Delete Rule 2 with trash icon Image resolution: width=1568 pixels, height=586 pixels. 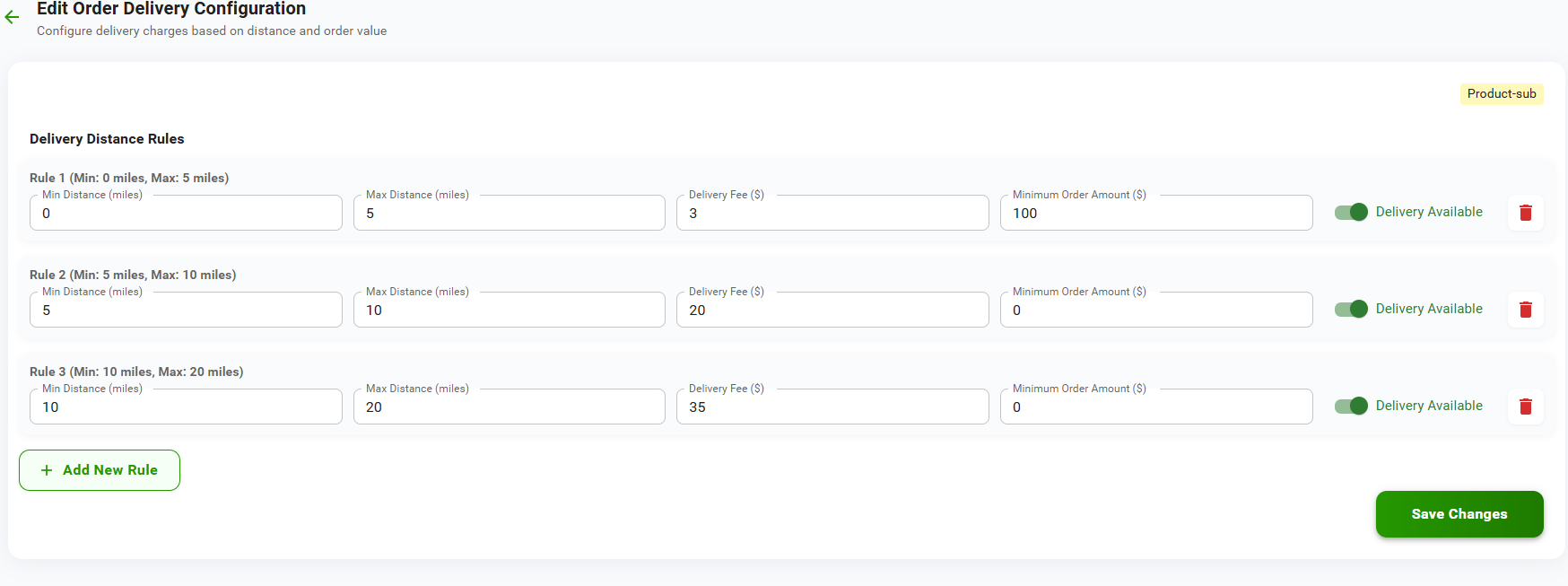[x=1525, y=310]
